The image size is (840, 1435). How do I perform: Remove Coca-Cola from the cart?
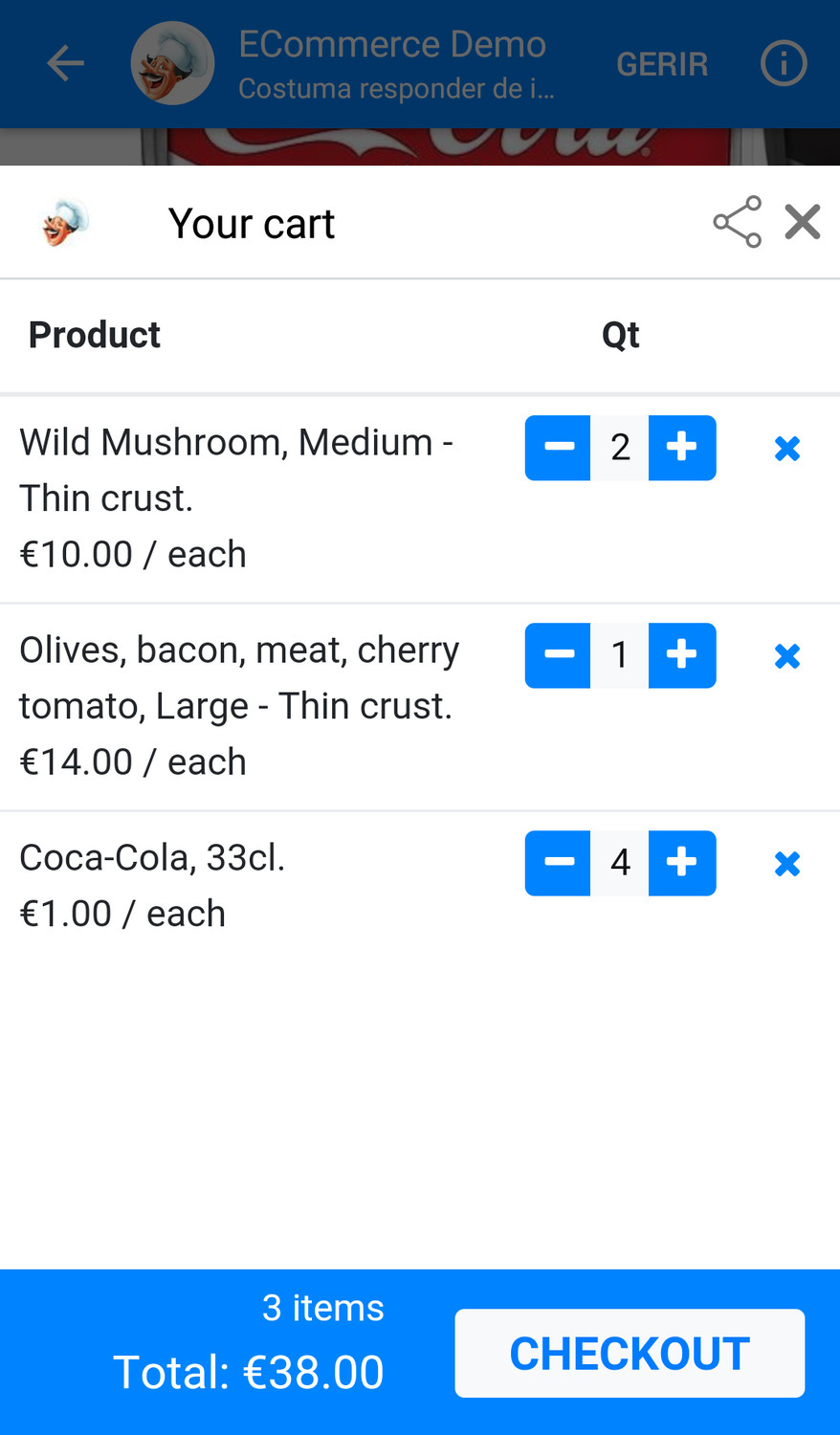787,864
